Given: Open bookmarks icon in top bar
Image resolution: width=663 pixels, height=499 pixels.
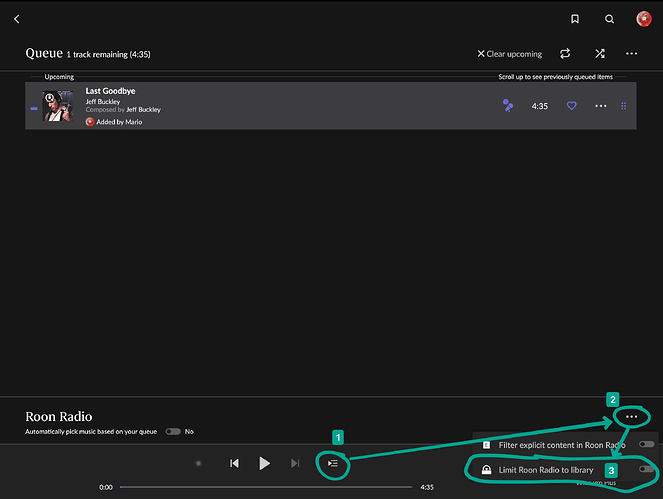Looking at the screenshot, I should coord(575,19).
